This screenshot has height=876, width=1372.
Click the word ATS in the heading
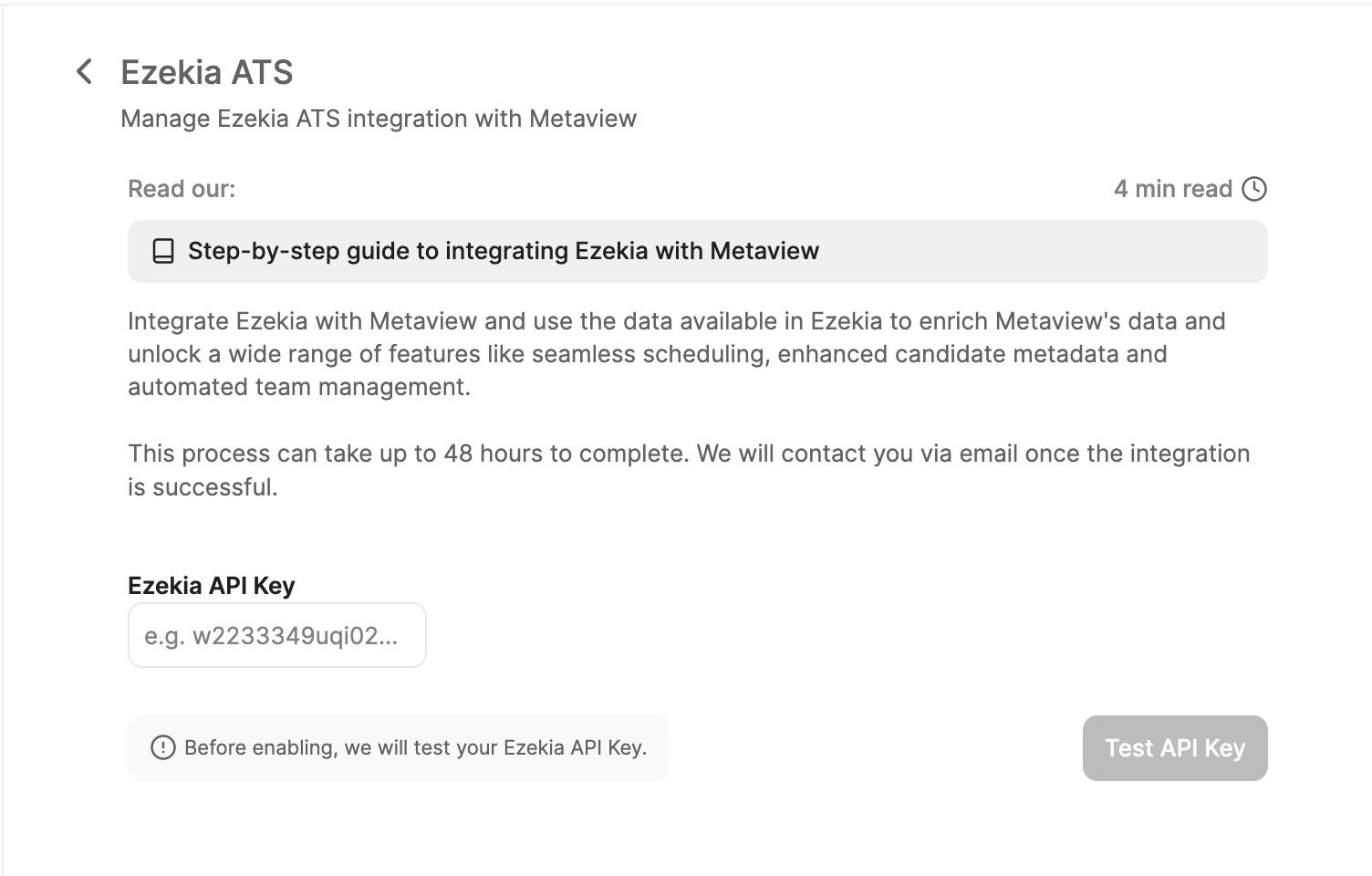[x=263, y=72]
